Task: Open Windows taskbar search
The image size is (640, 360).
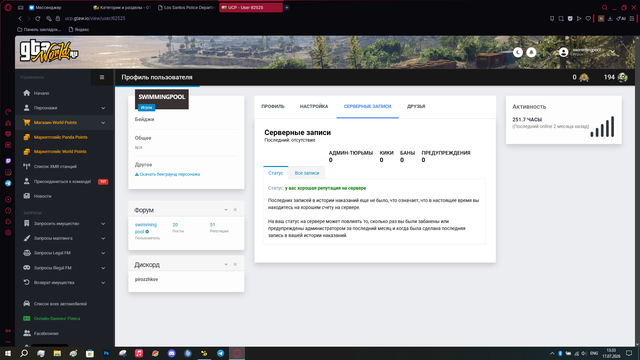Action: 24,353
